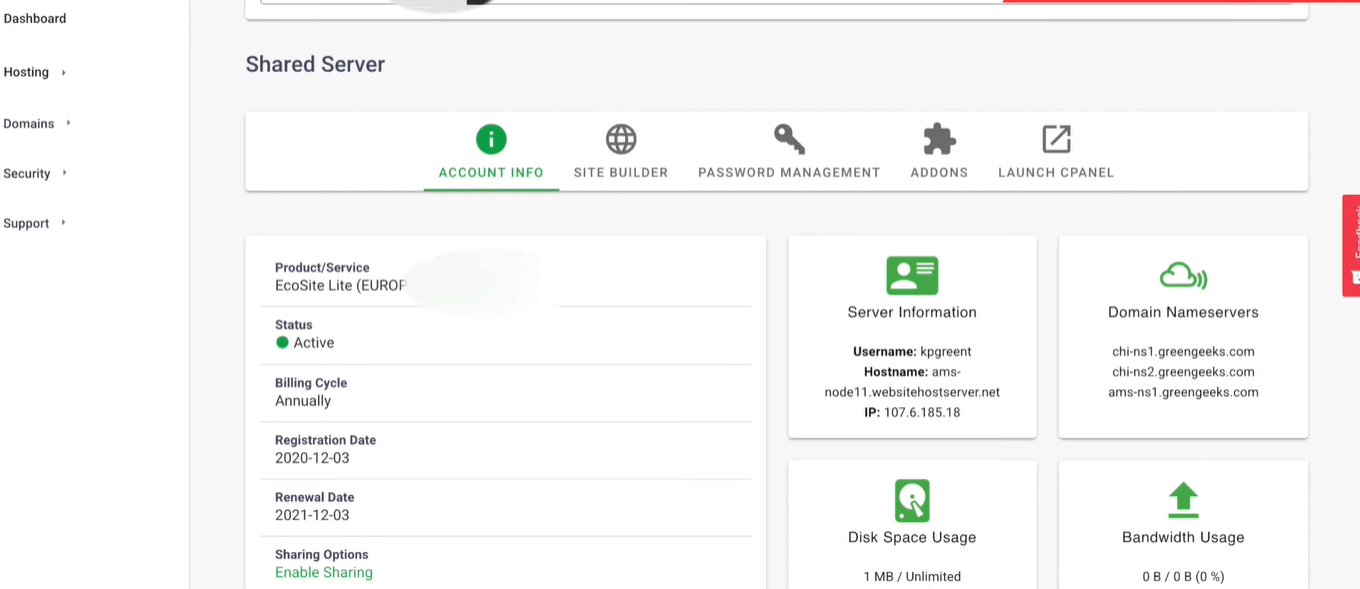Switch to the Site Builder tab label

coord(621,172)
